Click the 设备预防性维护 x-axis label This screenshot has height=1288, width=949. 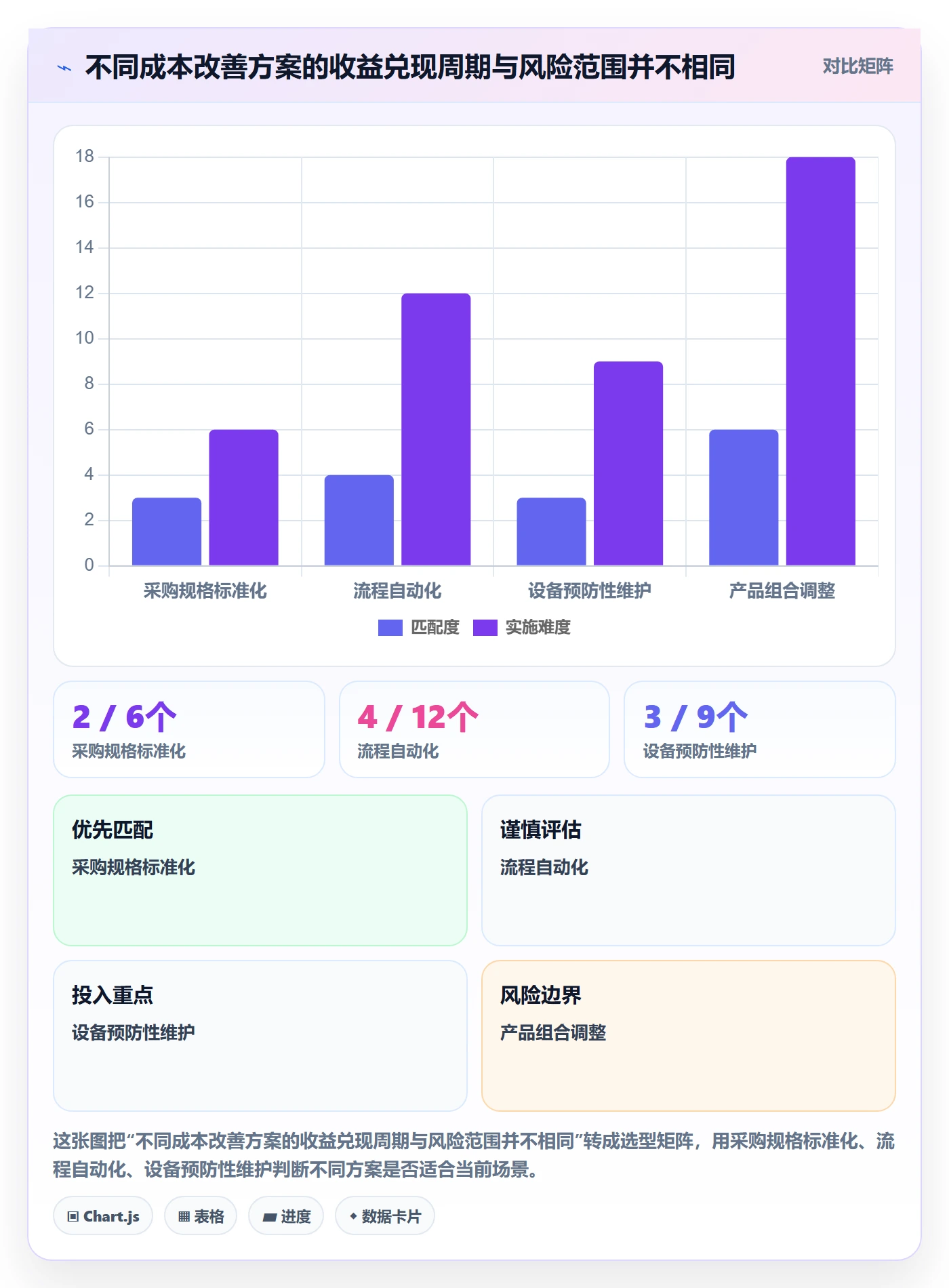coord(590,591)
